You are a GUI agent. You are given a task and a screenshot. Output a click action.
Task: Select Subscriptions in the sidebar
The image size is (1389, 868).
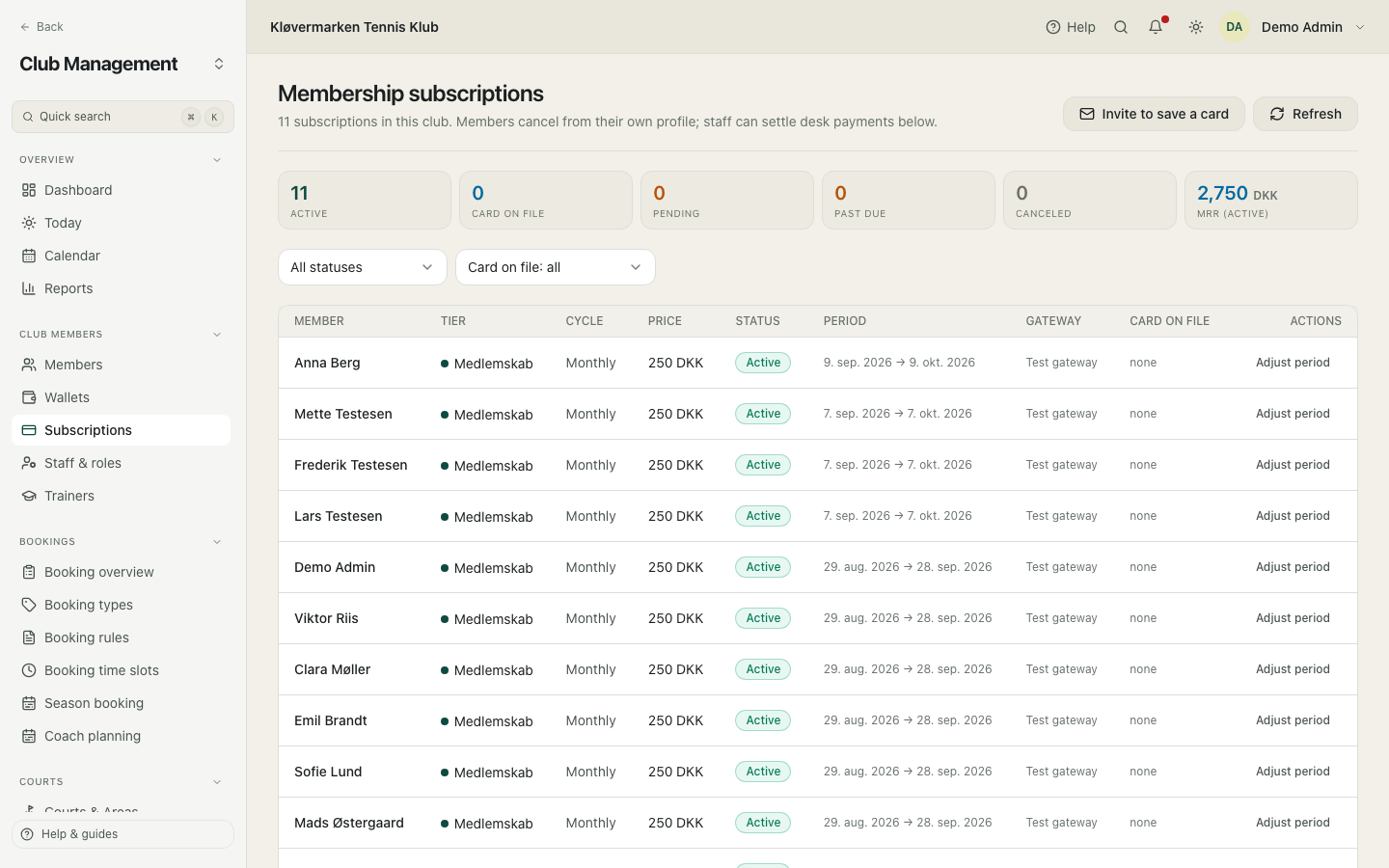[x=121, y=430]
